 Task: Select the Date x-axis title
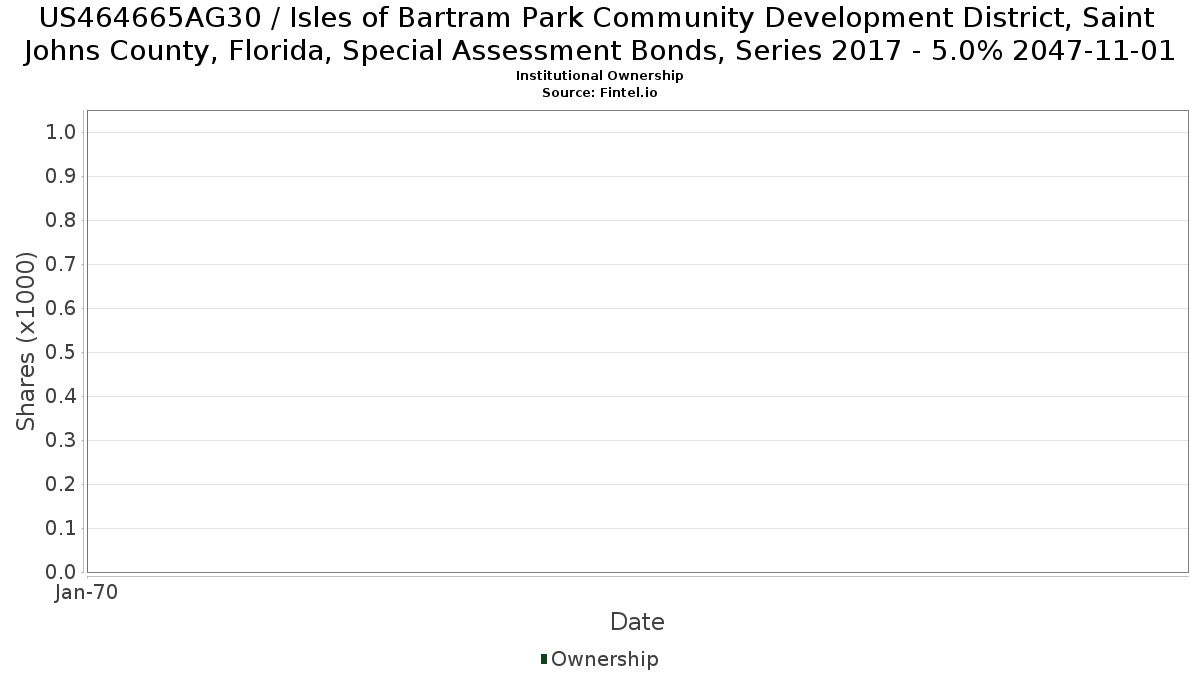pyautogui.click(x=637, y=622)
